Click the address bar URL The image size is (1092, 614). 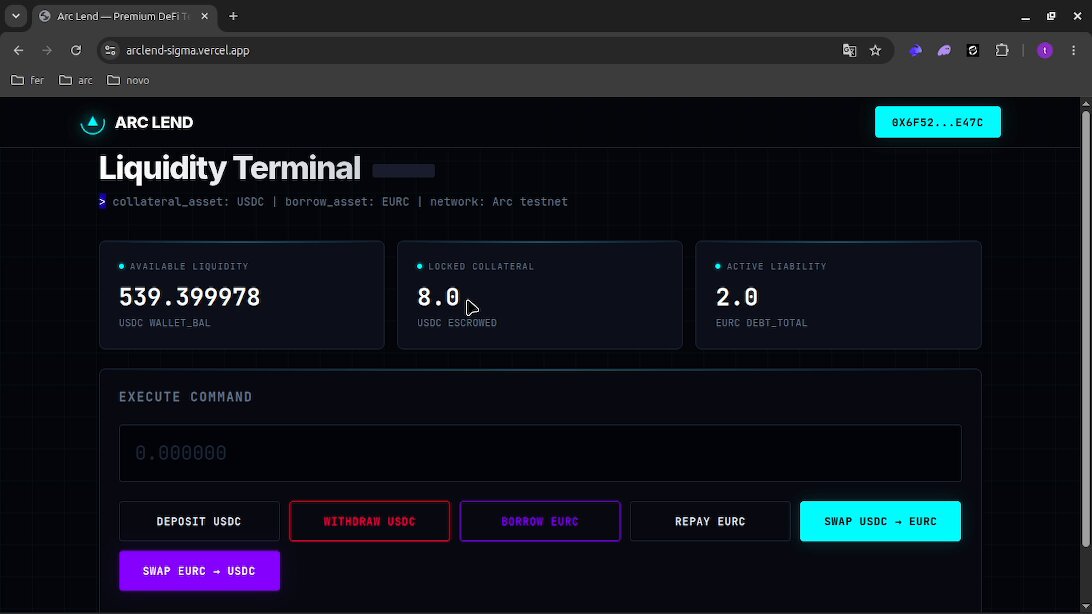[x=187, y=50]
